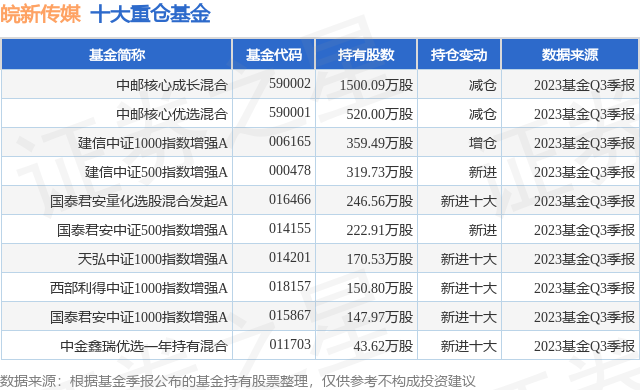Open fund 中邮核心优选混合
Image resolution: width=640 pixels, height=390 pixels.
click(x=172, y=114)
